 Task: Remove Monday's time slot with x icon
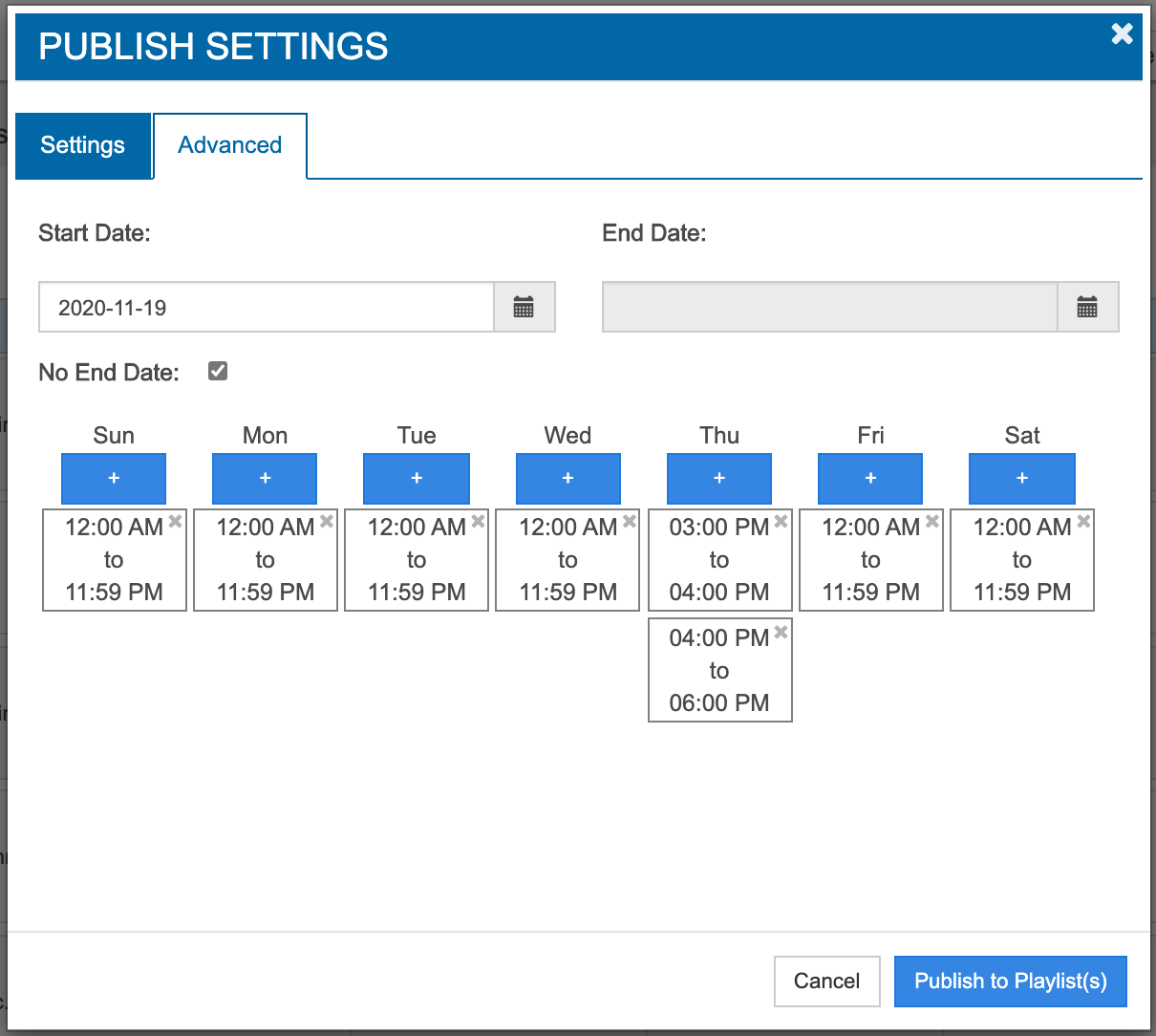[x=327, y=521]
